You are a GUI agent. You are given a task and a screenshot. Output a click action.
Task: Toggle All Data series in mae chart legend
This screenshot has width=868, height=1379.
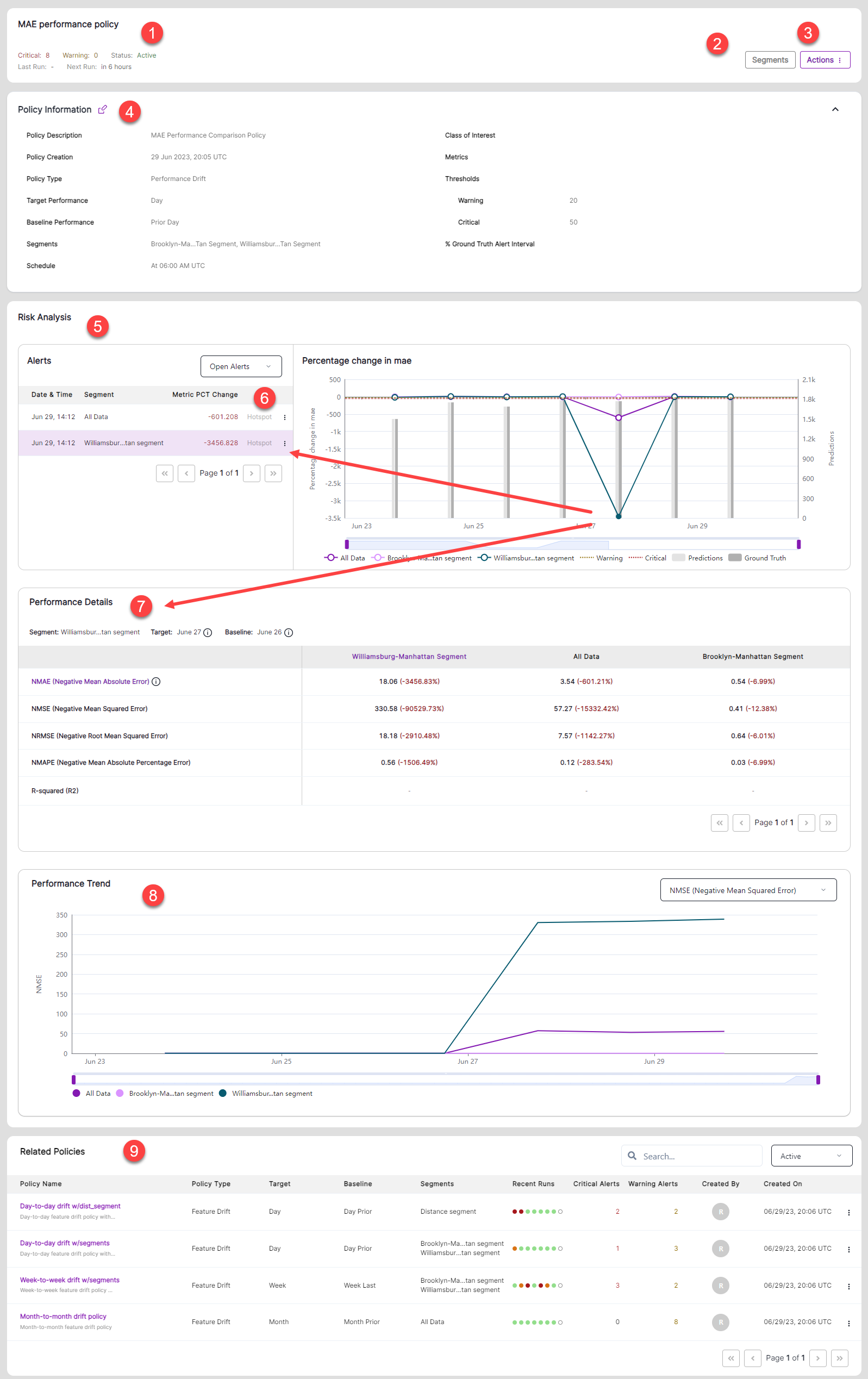(345, 558)
